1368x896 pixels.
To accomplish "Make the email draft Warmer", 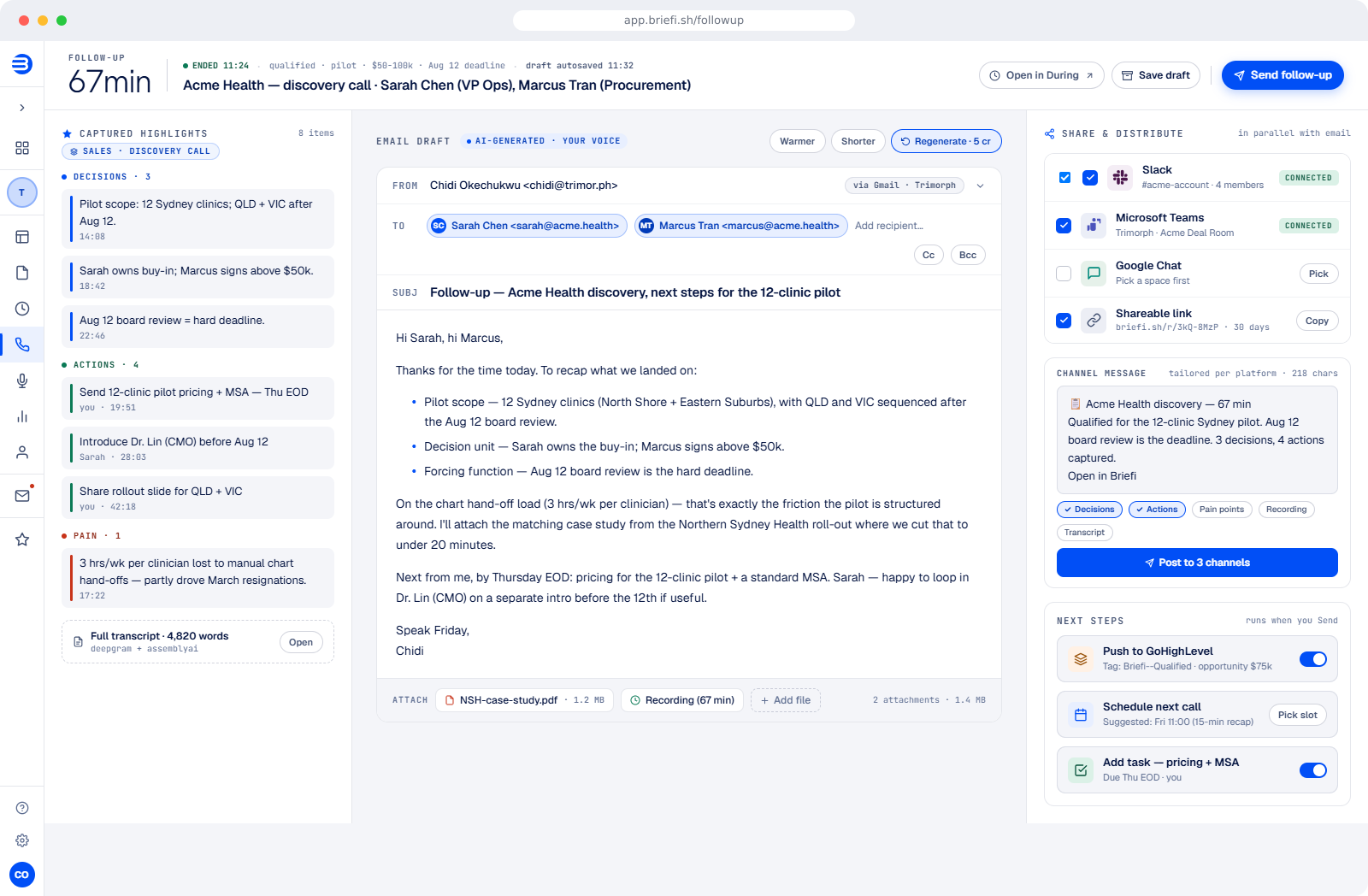I will tap(797, 141).
